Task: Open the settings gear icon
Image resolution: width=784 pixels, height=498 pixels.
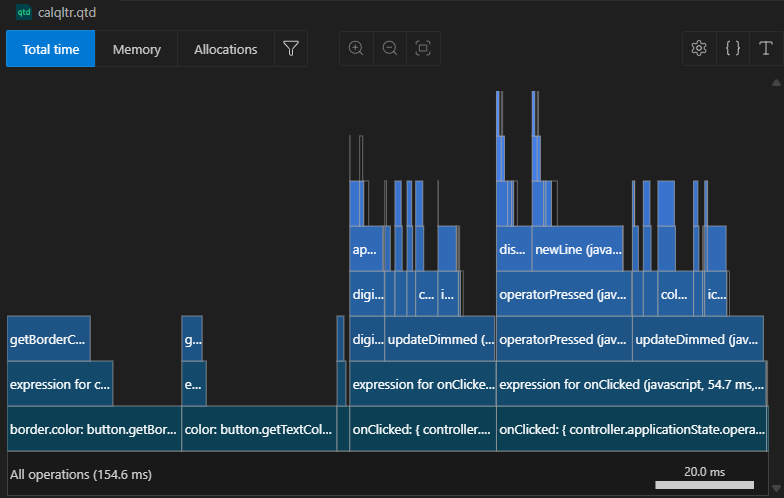Action: [x=699, y=49]
